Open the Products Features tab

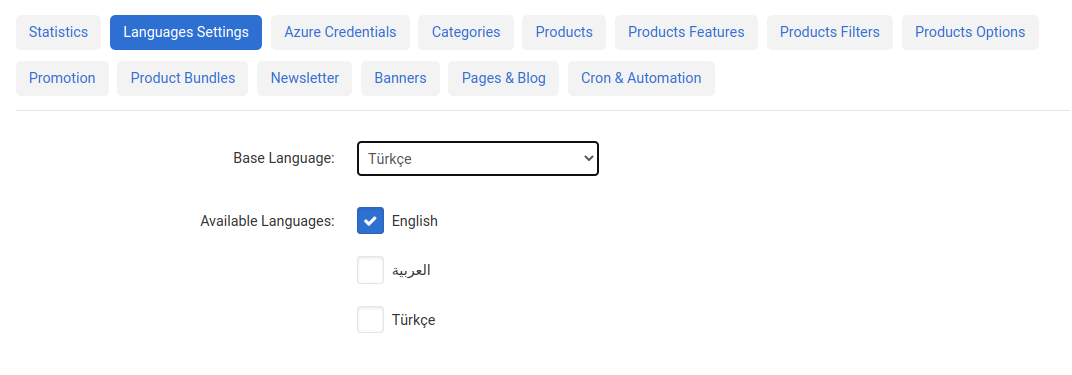point(686,32)
